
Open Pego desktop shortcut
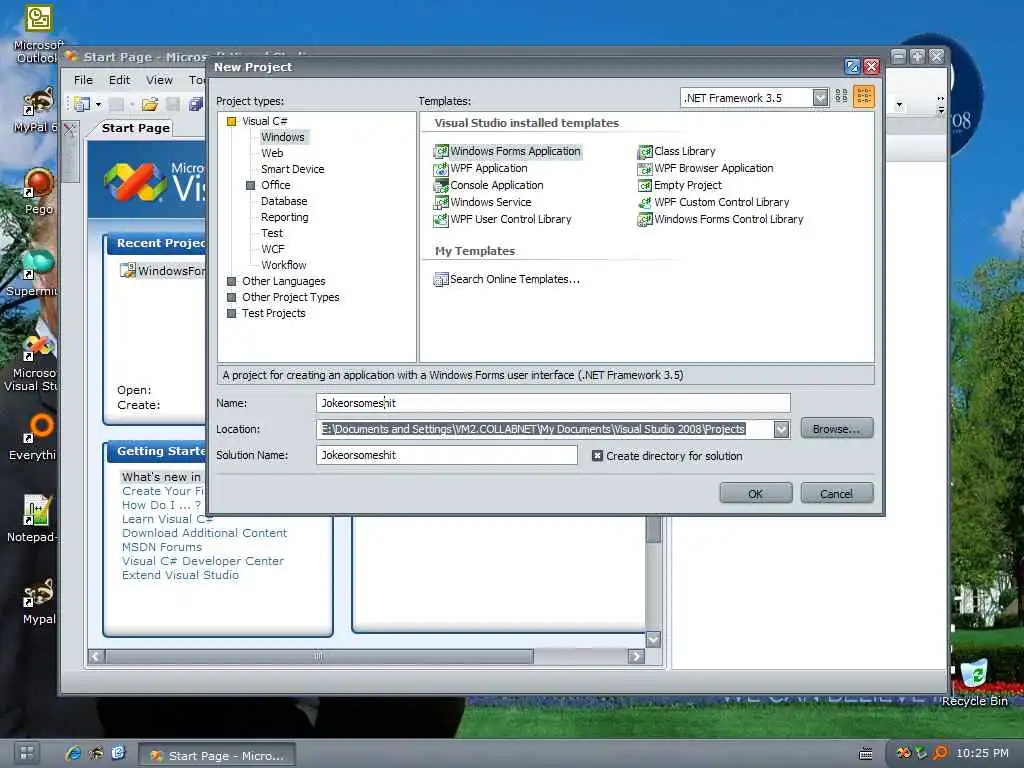(x=39, y=191)
